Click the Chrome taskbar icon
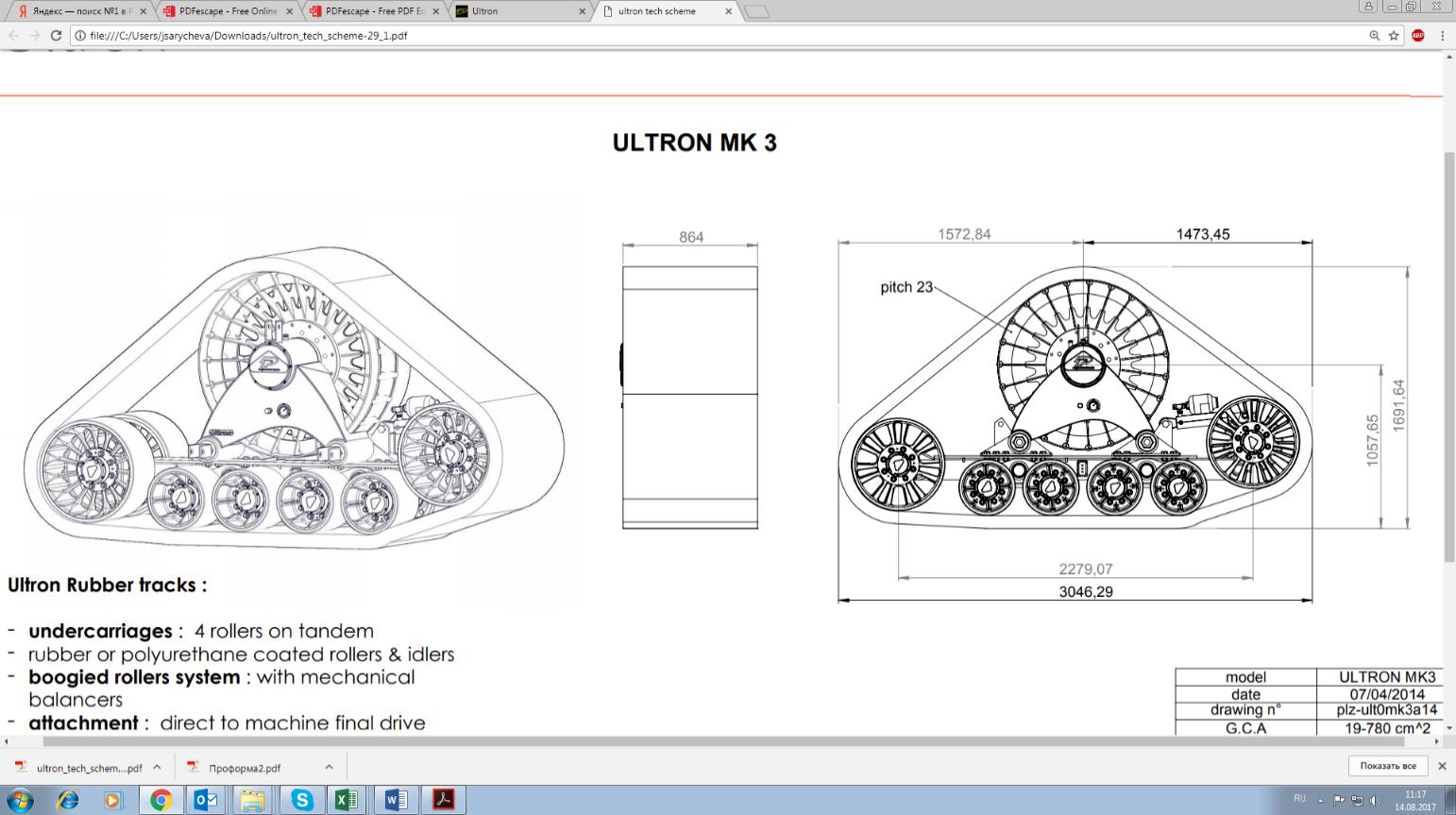Image resolution: width=1456 pixels, height=815 pixels. coord(161,801)
